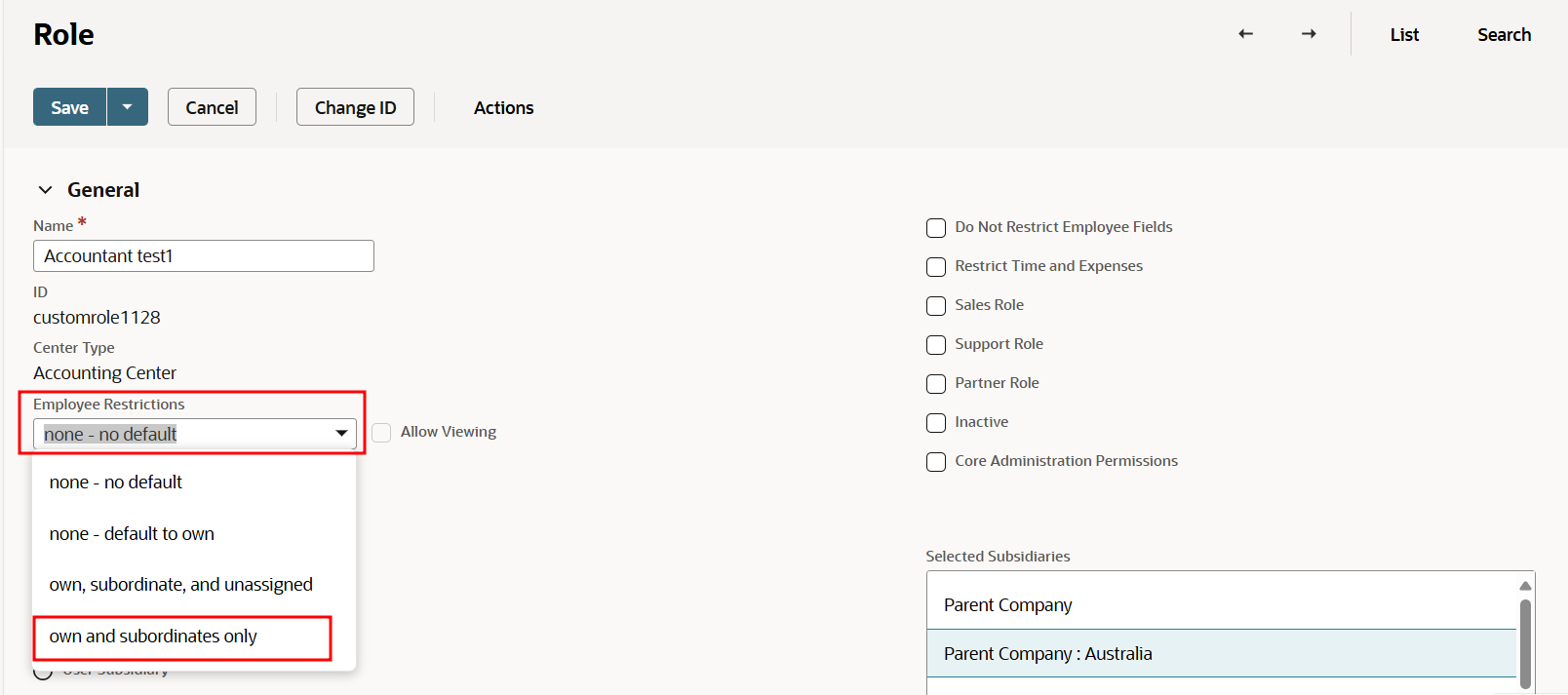Choose 'none - default to own' option
This screenshot has height=695, width=1568.
(x=132, y=534)
